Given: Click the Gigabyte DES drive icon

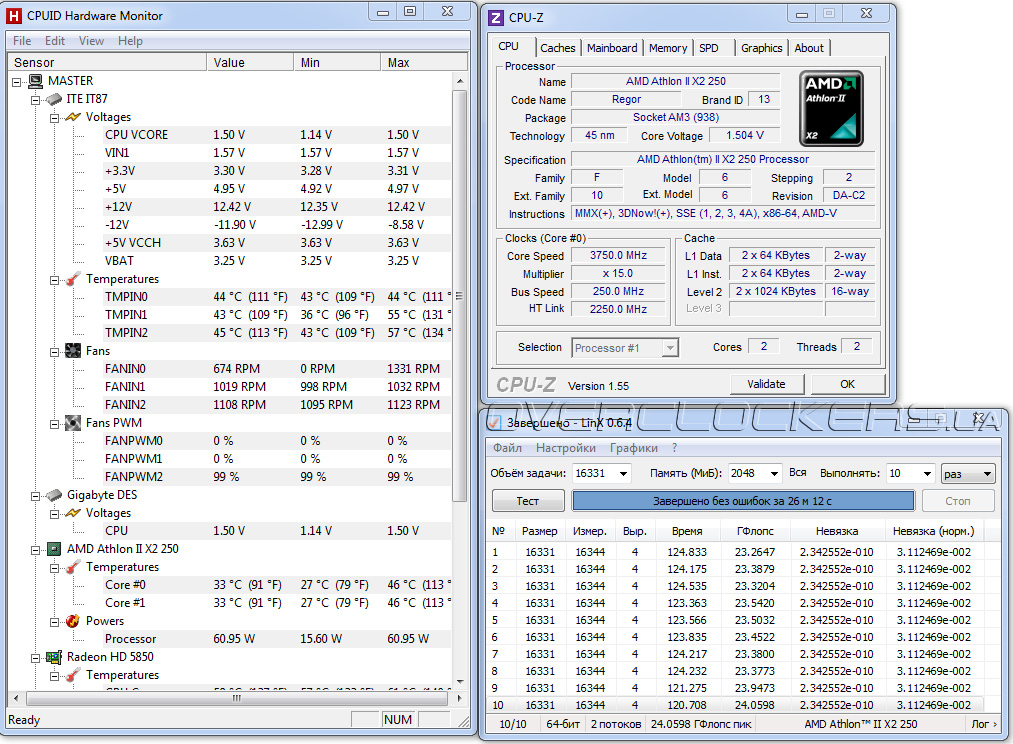Looking at the screenshot, I should [x=54, y=495].
